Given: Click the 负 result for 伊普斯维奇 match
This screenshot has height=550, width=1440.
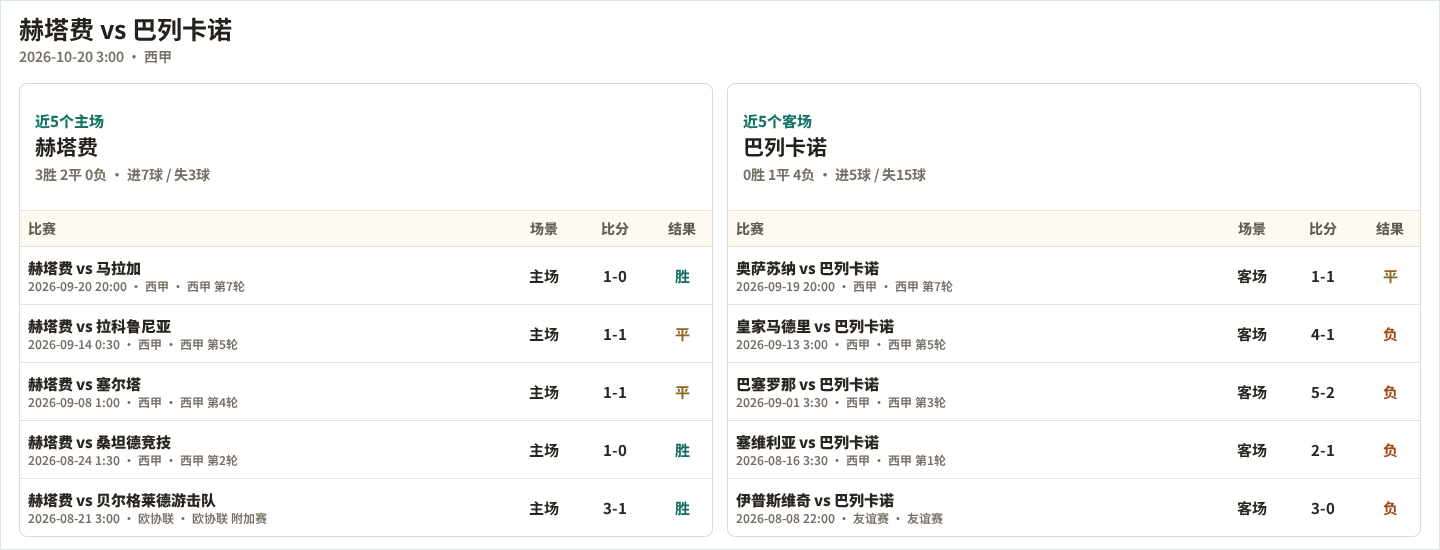Looking at the screenshot, I should pos(1390,508).
